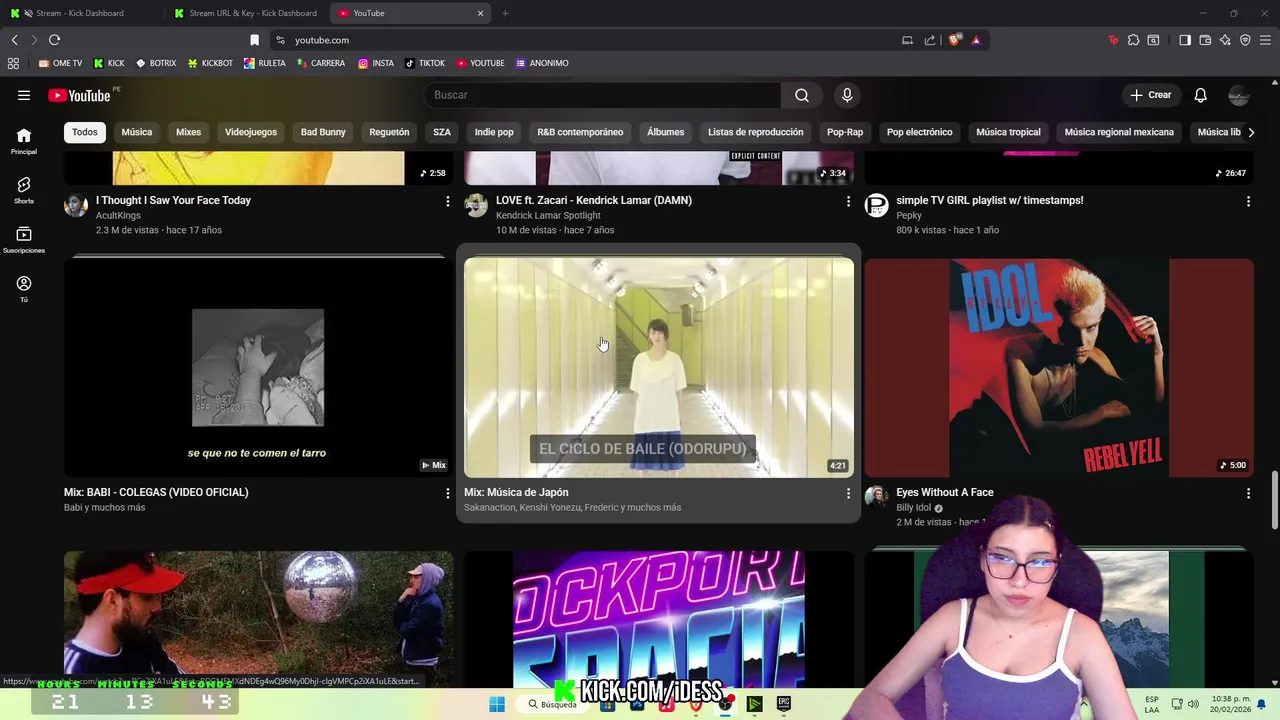Open options for Eyes Without A Face
Screen dimensions: 1280x720
tap(1248, 493)
